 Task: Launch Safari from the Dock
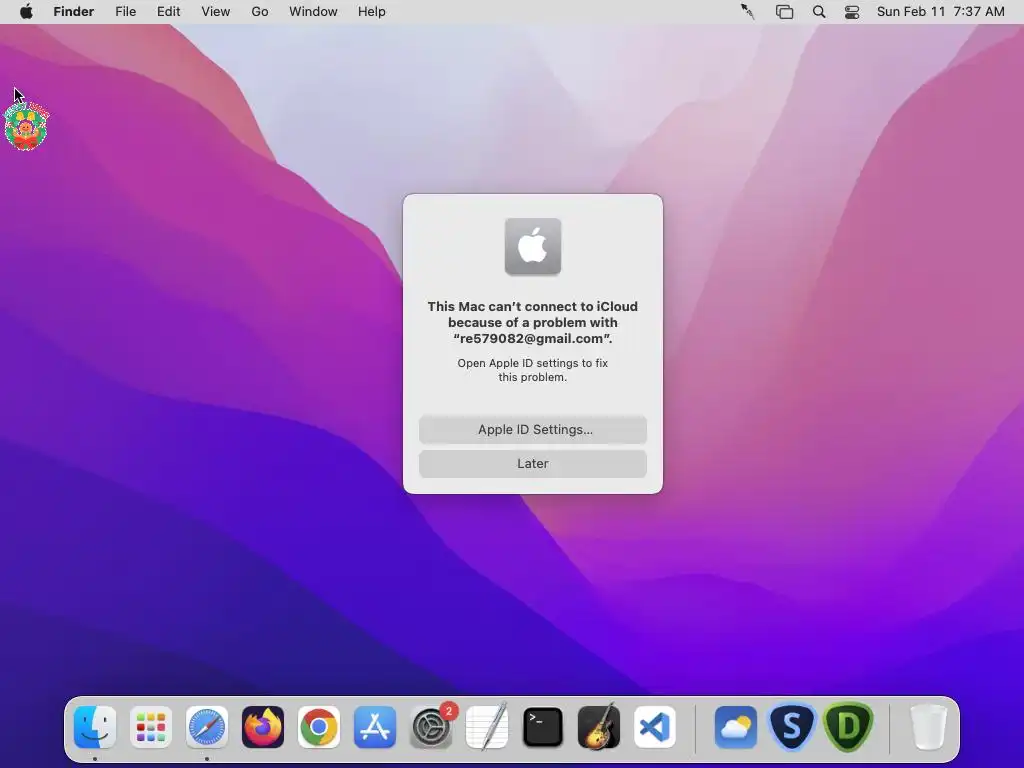tap(207, 727)
